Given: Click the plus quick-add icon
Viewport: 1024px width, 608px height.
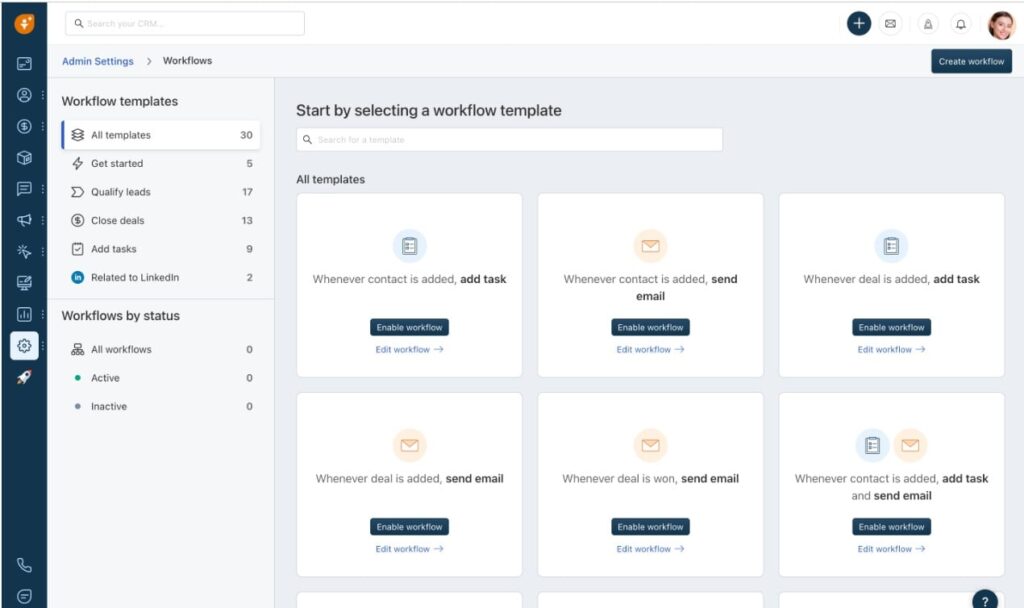Looking at the screenshot, I should pos(859,24).
